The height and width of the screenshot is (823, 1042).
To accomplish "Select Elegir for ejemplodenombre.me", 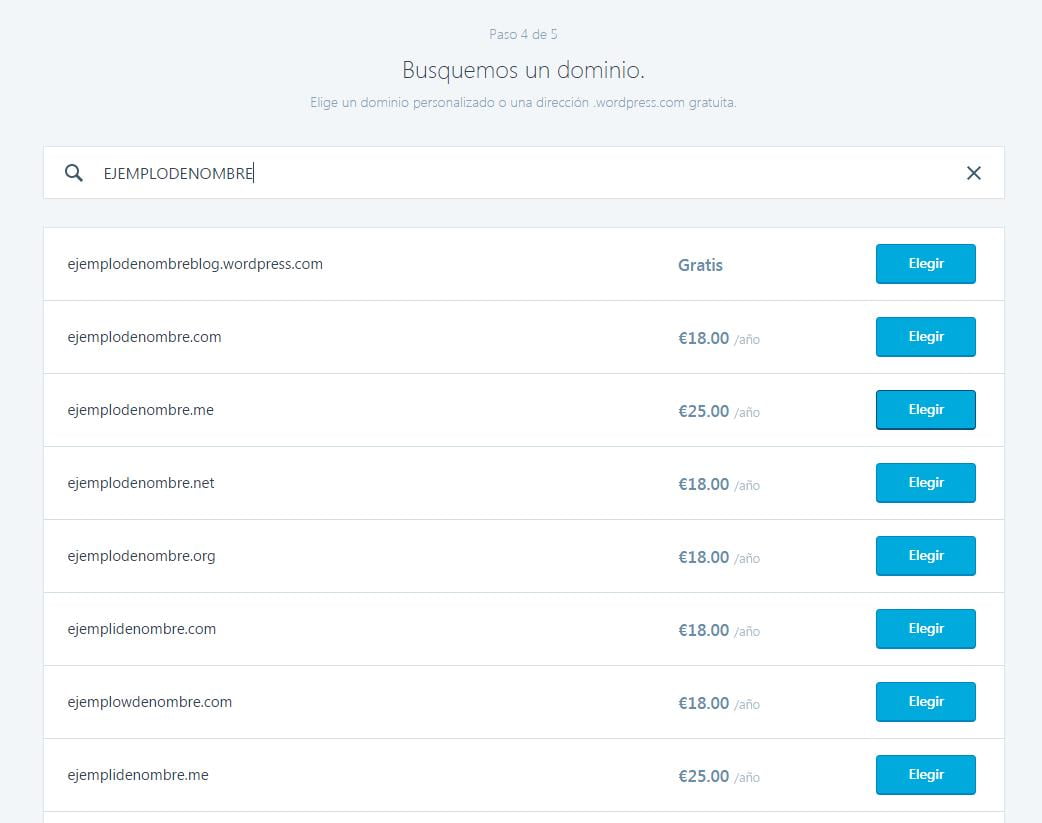I will (x=925, y=410).
